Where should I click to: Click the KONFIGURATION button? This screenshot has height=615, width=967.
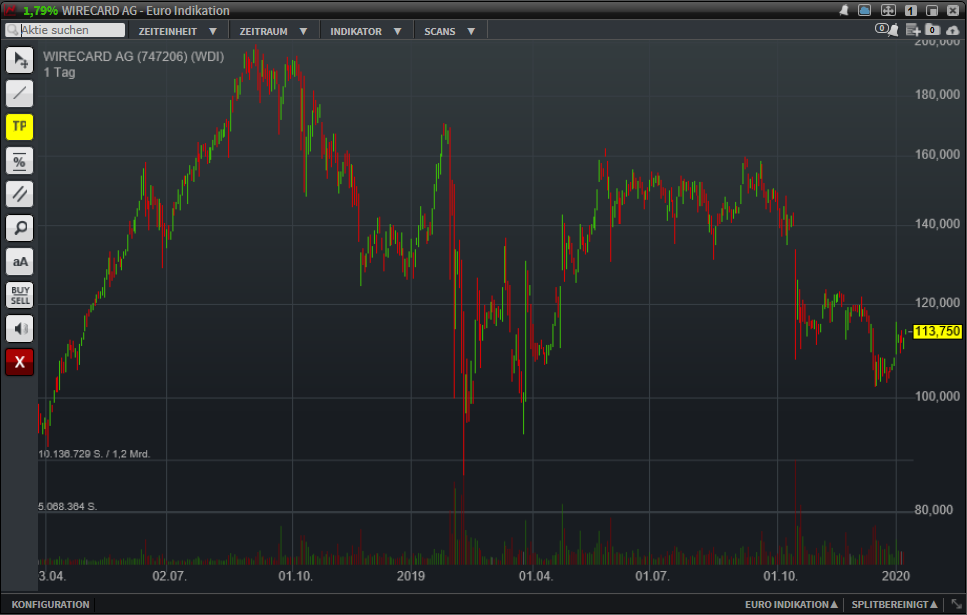(51, 605)
